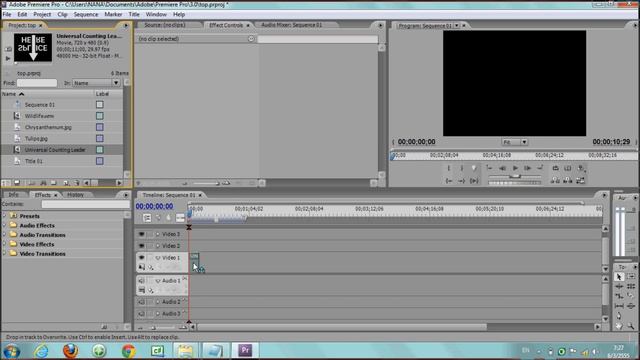This screenshot has width=640, height=360.
Task: Click the Universal Counting Leader preview thumbnail
Action: [33, 47]
